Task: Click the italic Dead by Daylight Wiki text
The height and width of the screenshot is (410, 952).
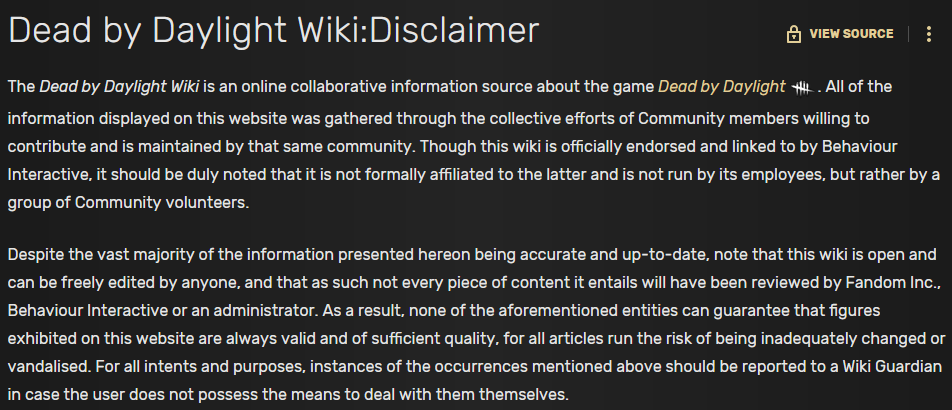Action: 119,87
